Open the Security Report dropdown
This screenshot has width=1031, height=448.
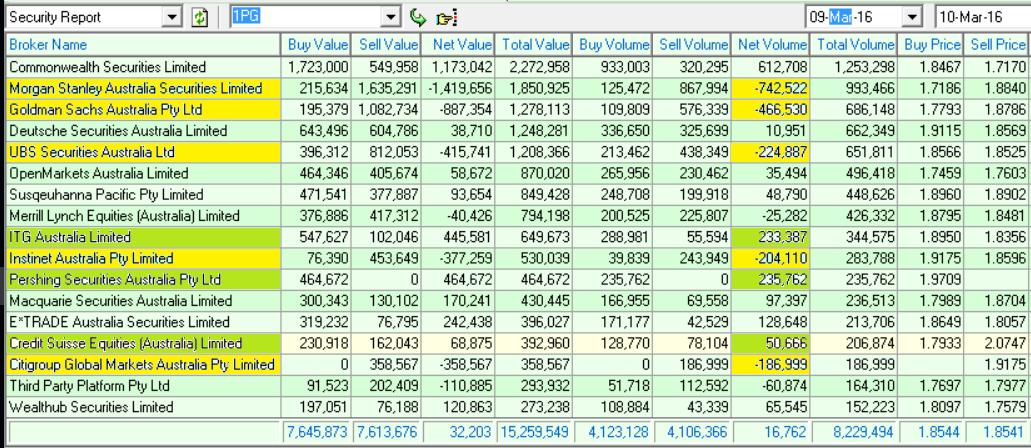(x=173, y=17)
